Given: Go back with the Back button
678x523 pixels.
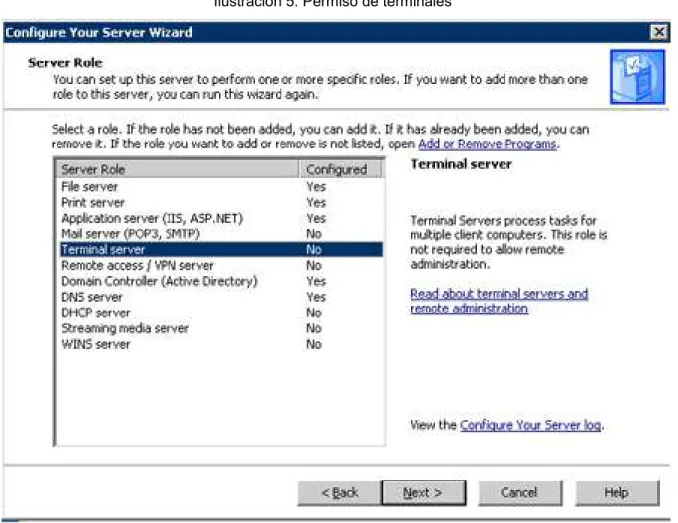Looking at the screenshot, I should pos(339,492).
